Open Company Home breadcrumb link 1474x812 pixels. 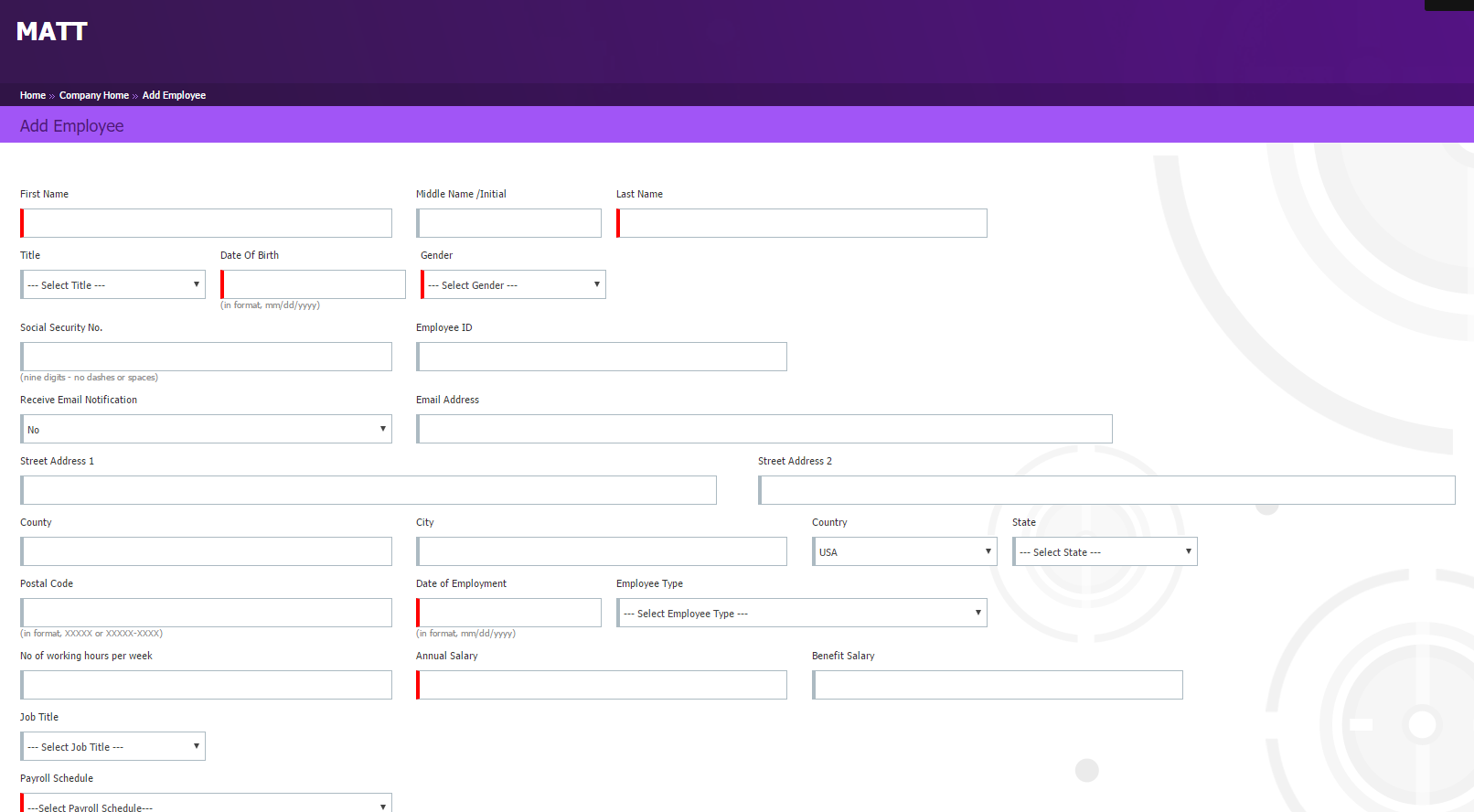[94, 95]
